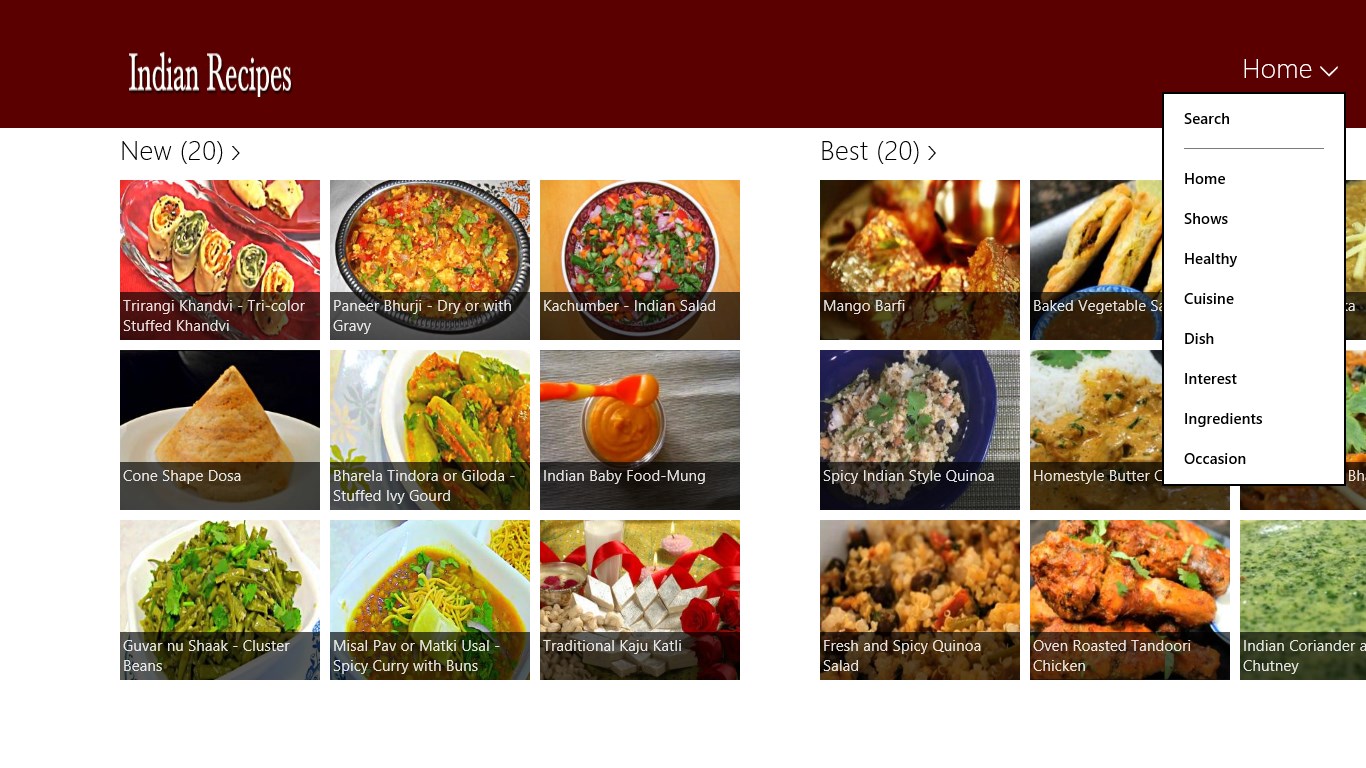The width and height of the screenshot is (1366, 768).
Task: Open Oven Roasted Tandoori Chicken tile
Action: 1130,600
